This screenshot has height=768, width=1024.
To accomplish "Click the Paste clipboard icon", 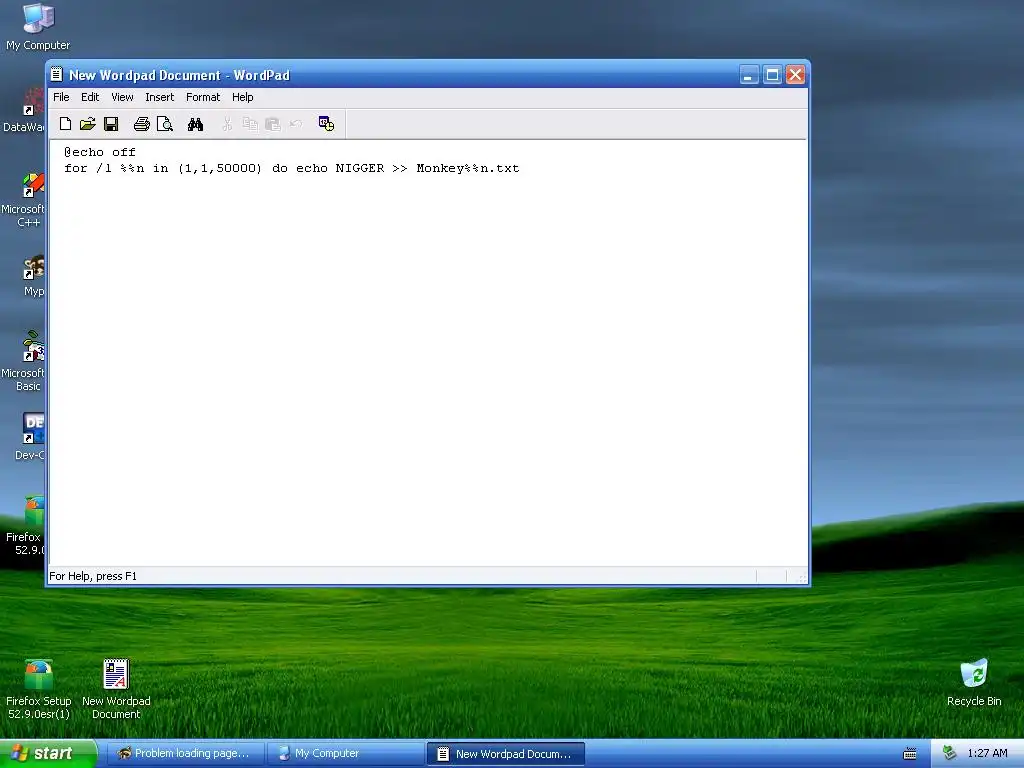I will click(x=273, y=124).
